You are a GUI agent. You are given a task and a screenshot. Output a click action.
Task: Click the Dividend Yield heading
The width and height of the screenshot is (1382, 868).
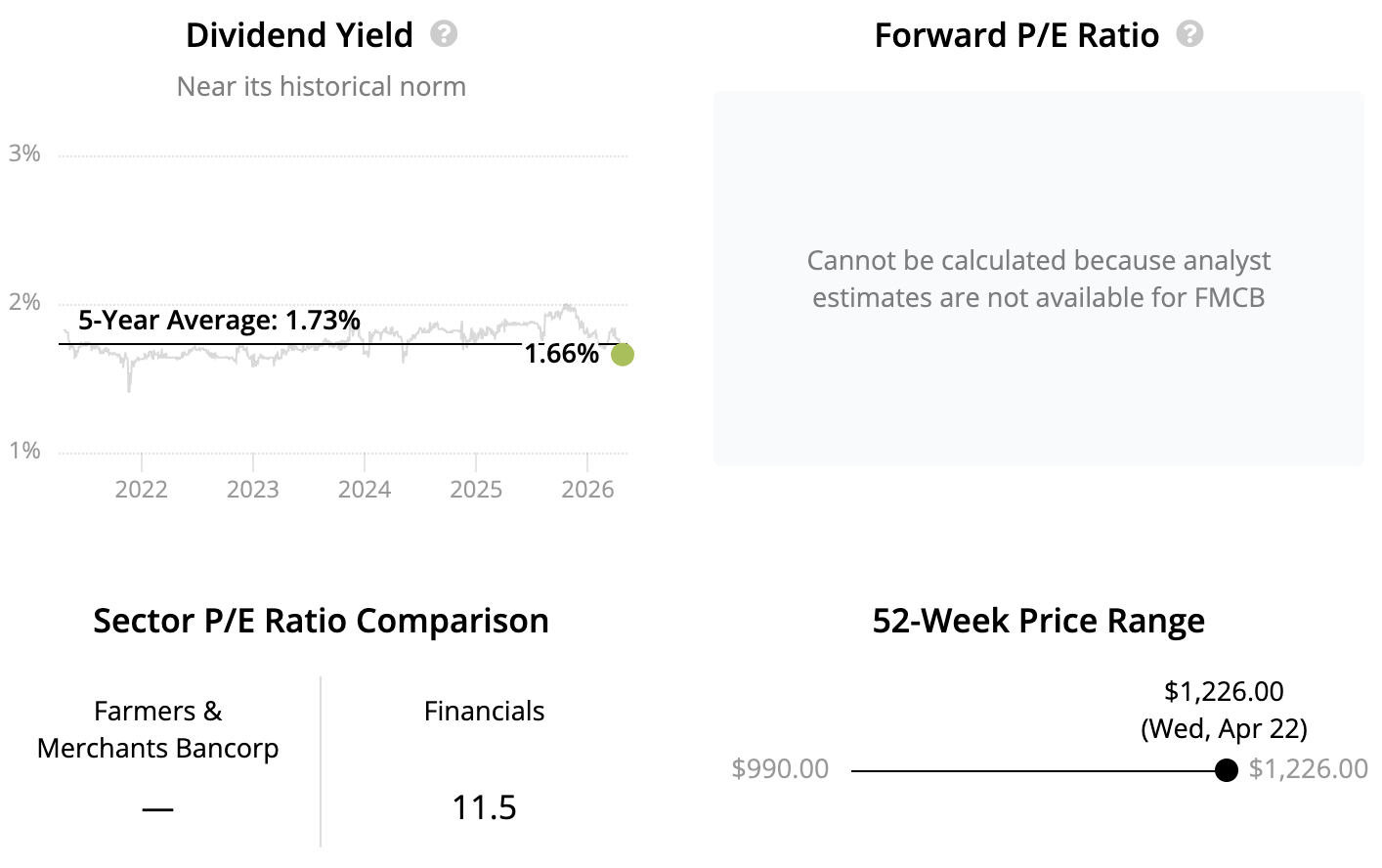tap(299, 35)
